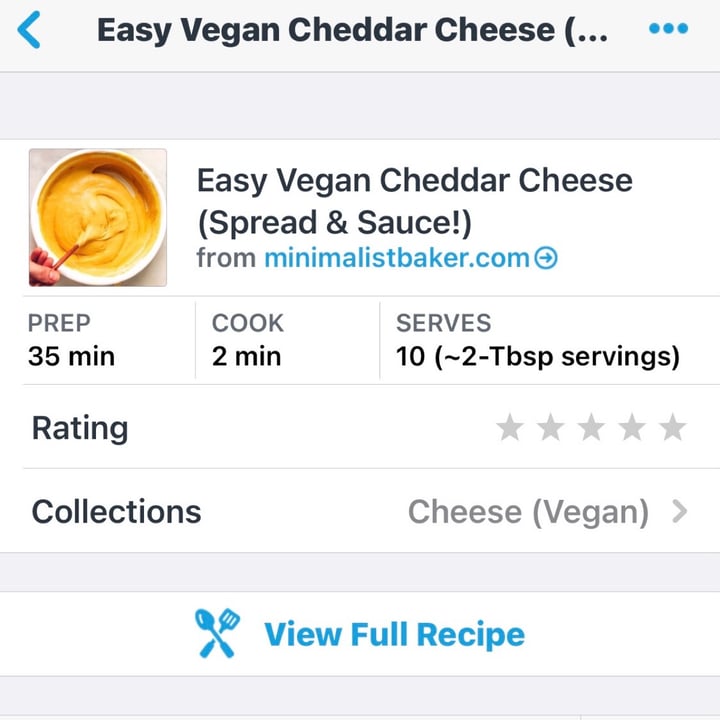The image size is (720, 720).
Task: Tap the circled arrow beside minimalistbaker.com
Action: (x=546, y=258)
